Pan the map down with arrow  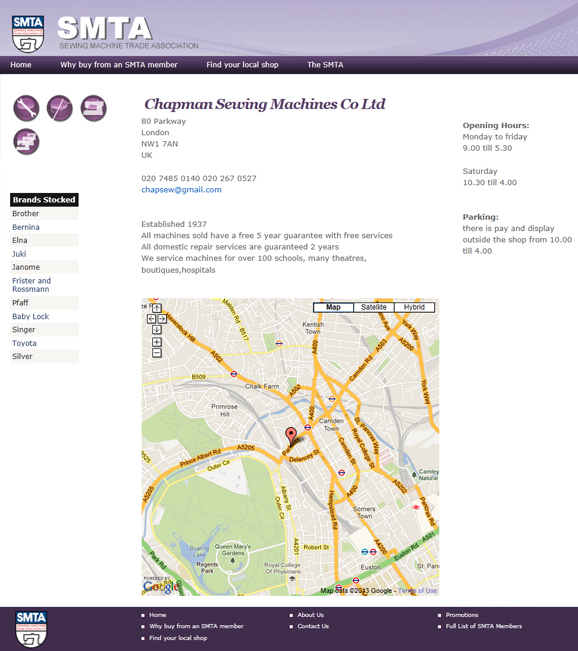pyautogui.click(x=157, y=330)
